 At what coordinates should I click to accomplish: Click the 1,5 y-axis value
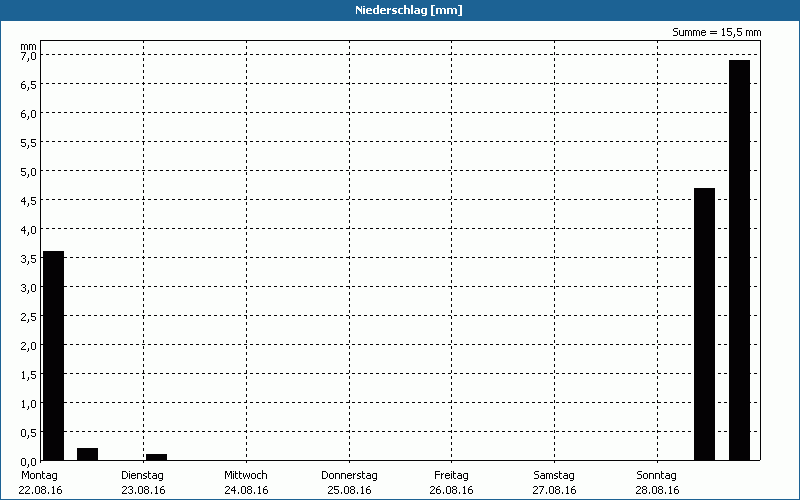tap(29, 375)
